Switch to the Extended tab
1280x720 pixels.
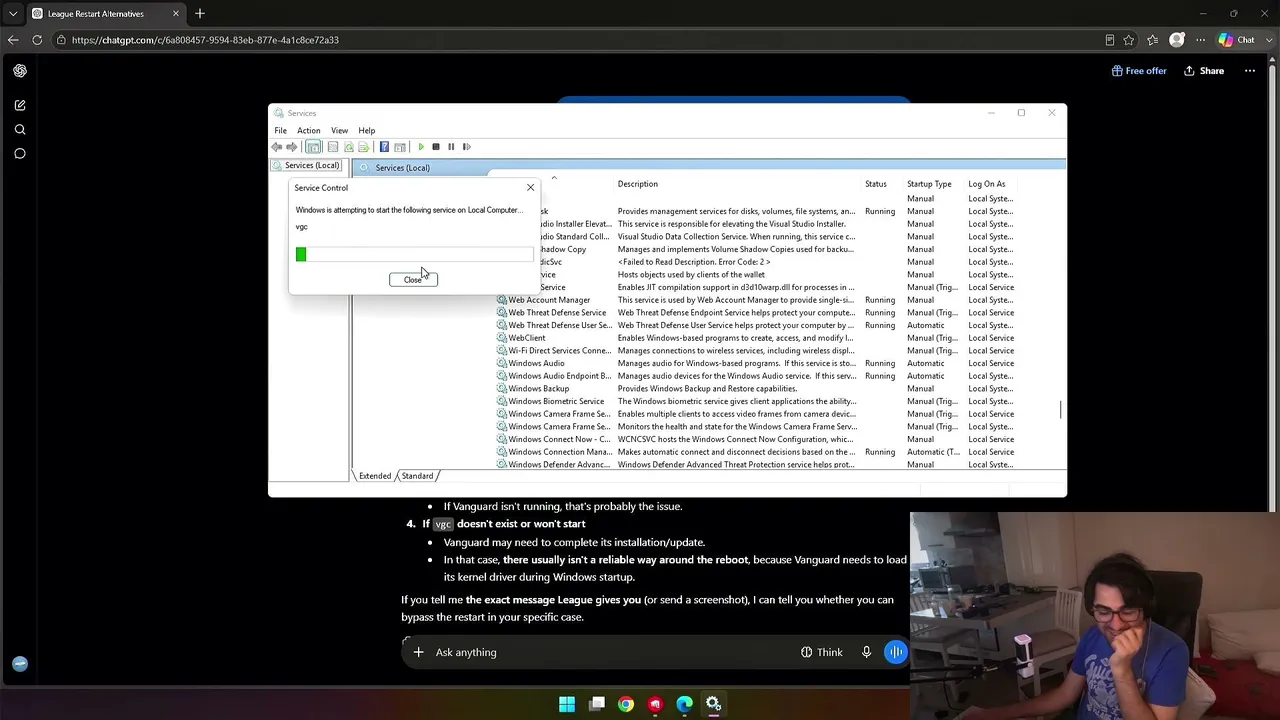pos(375,476)
